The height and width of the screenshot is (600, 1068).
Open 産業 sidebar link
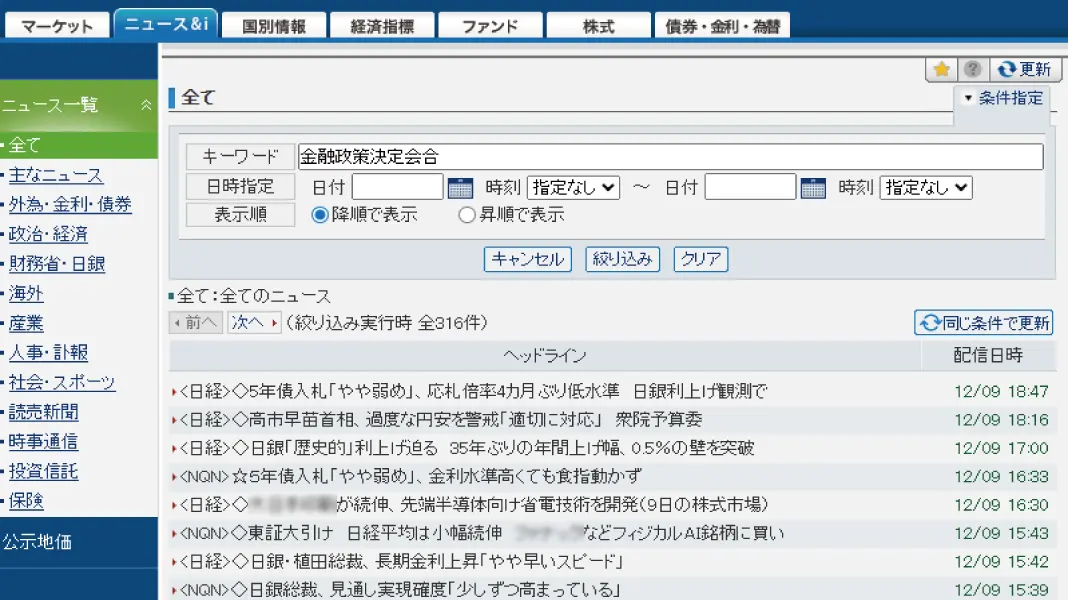tap(26, 323)
